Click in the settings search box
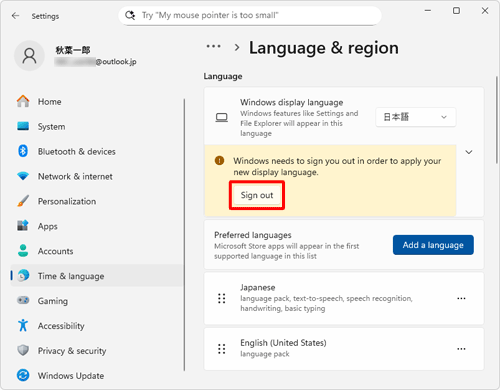 coord(250,15)
